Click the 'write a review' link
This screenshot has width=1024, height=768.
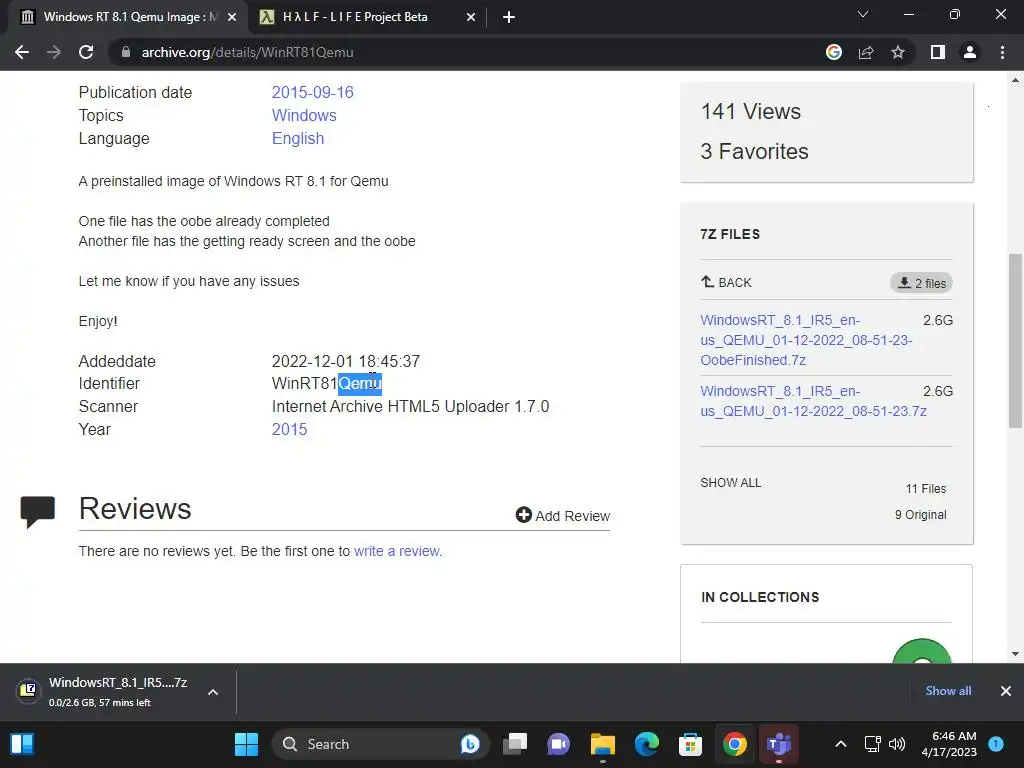tap(397, 551)
